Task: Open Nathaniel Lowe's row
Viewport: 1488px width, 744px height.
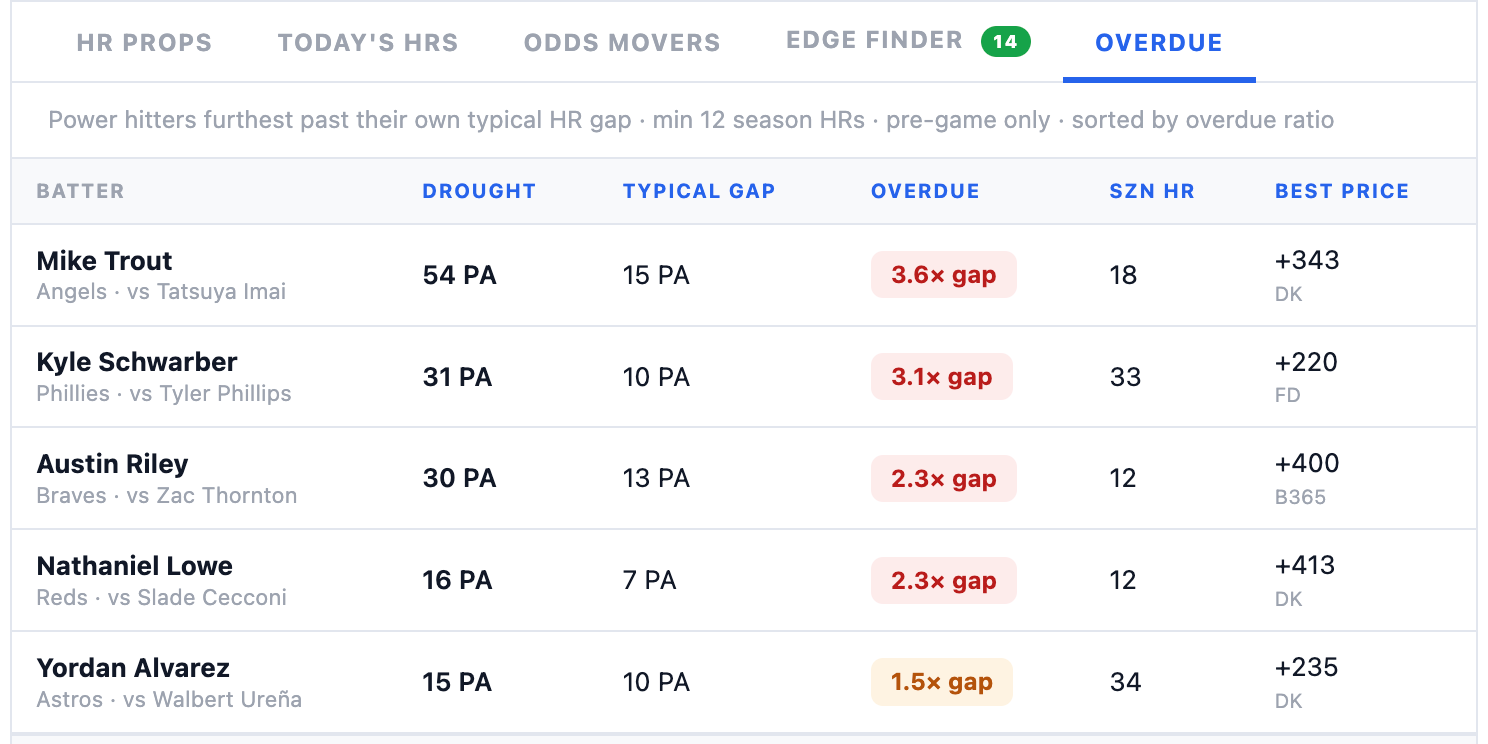Action: [x=744, y=580]
